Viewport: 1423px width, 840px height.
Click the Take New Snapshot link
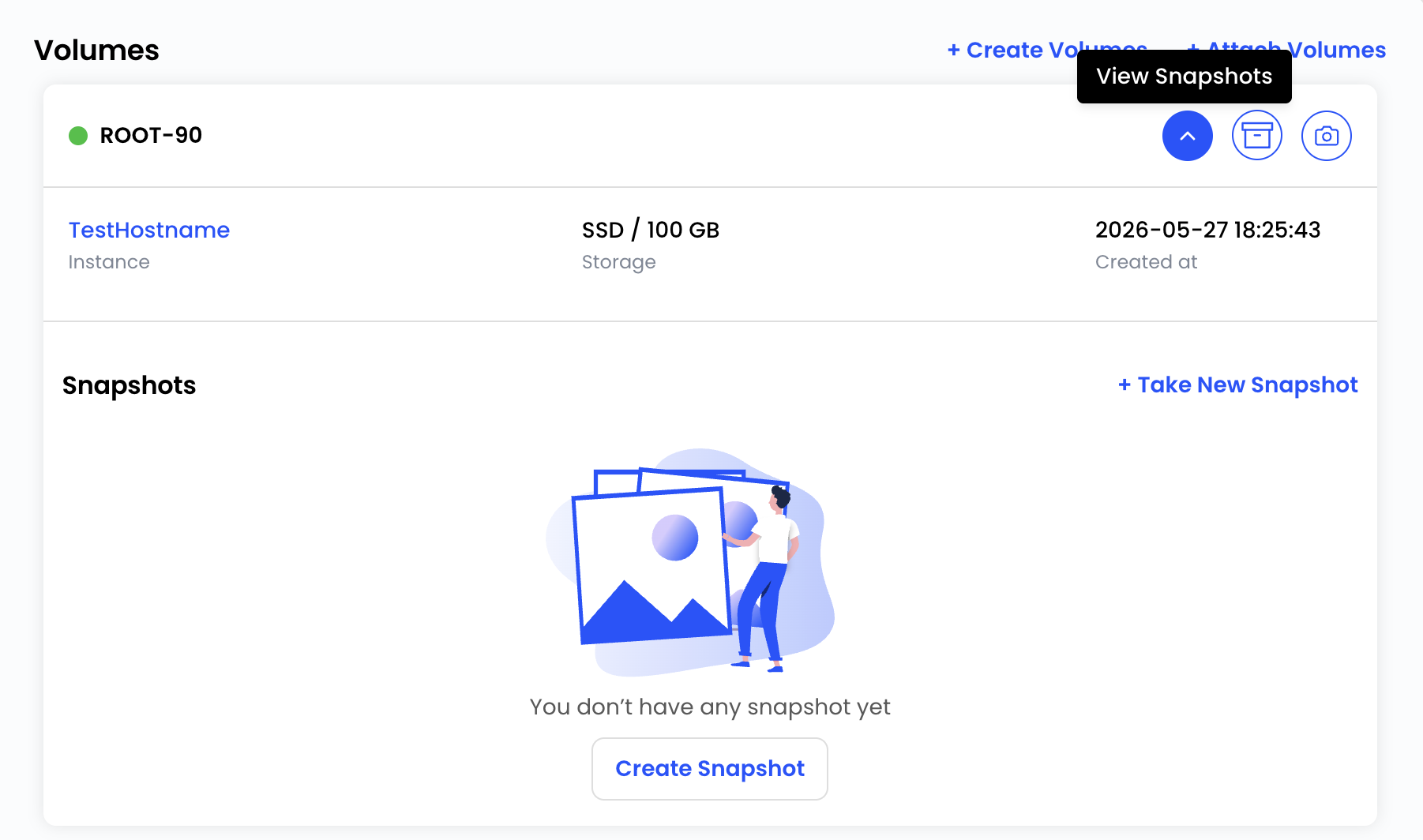(x=1238, y=384)
